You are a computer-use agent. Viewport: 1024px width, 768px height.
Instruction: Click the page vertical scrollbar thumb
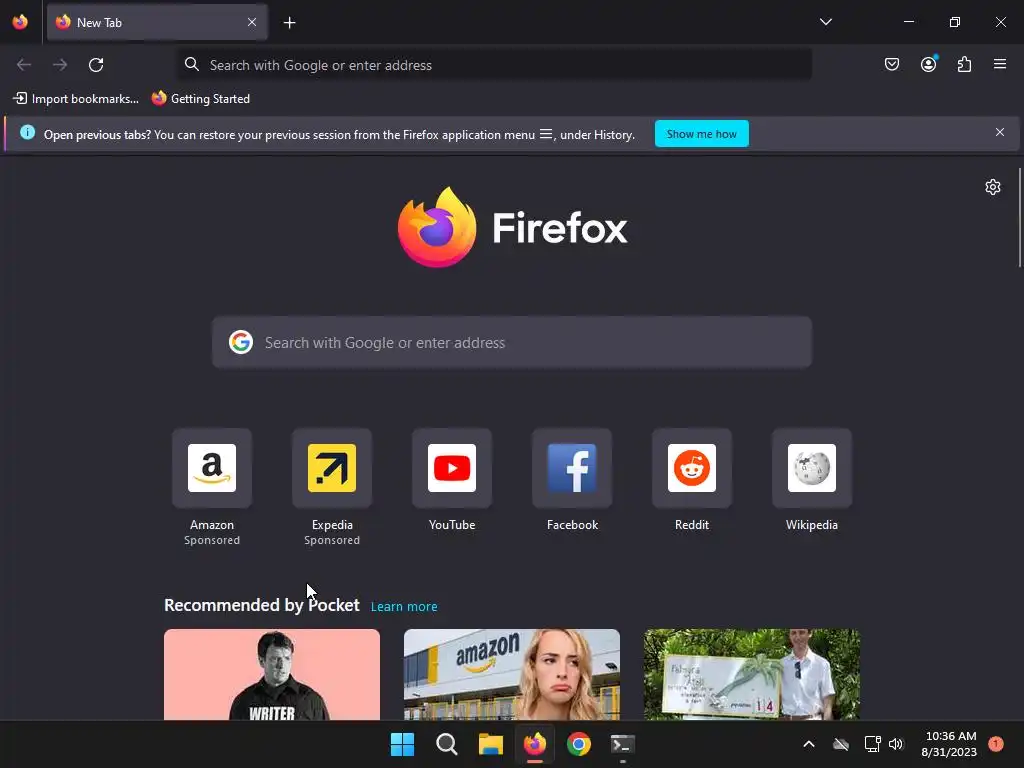pyautogui.click(x=1019, y=217)
